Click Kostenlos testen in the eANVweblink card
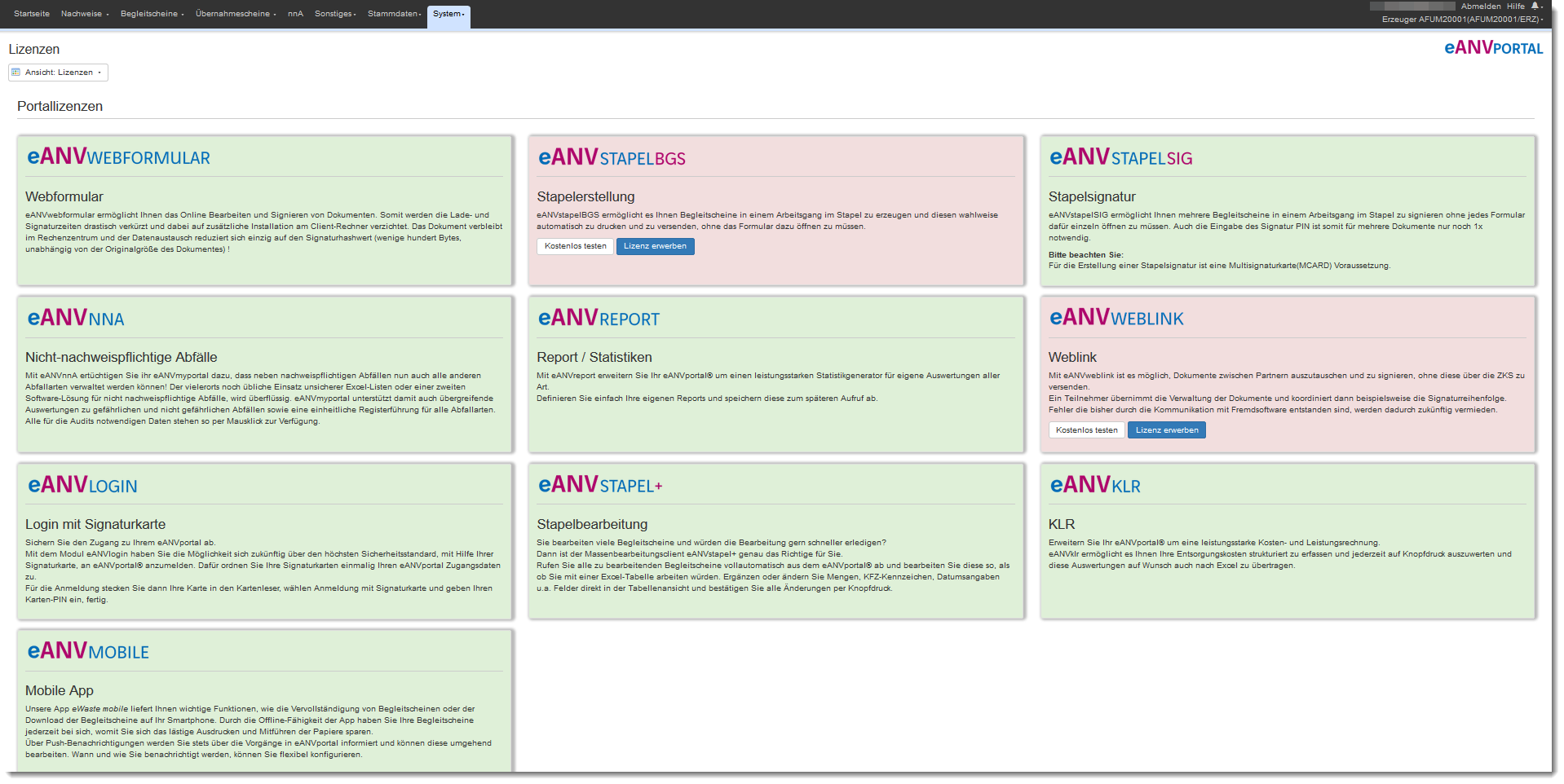The height and width of the screenshot is (784, 1564). click(1086, 430)
